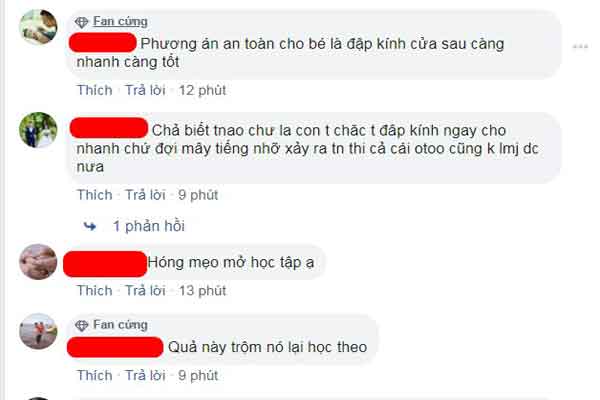Click the 12 phút timestamp on first comment
Screen dimensions: 600x400
pos(202,90)
